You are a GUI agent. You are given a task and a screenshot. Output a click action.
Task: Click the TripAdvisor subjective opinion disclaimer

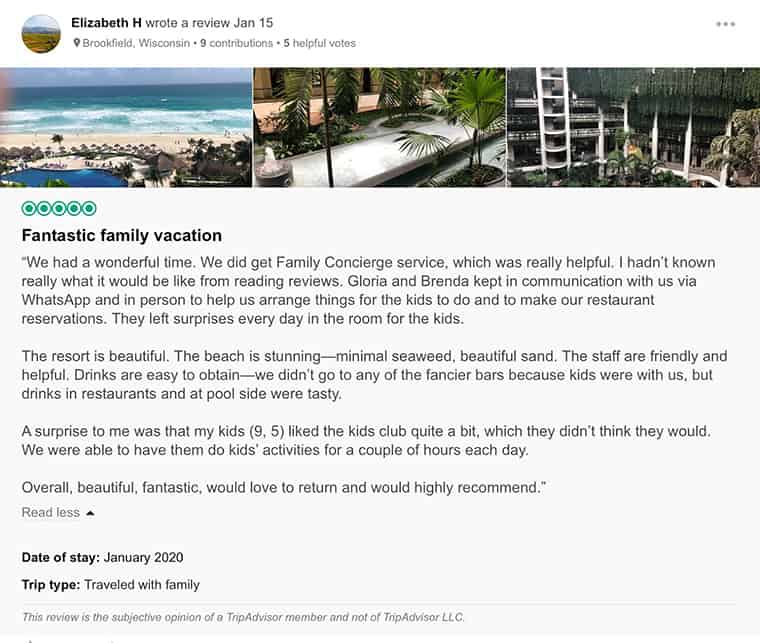pos(243,617)
